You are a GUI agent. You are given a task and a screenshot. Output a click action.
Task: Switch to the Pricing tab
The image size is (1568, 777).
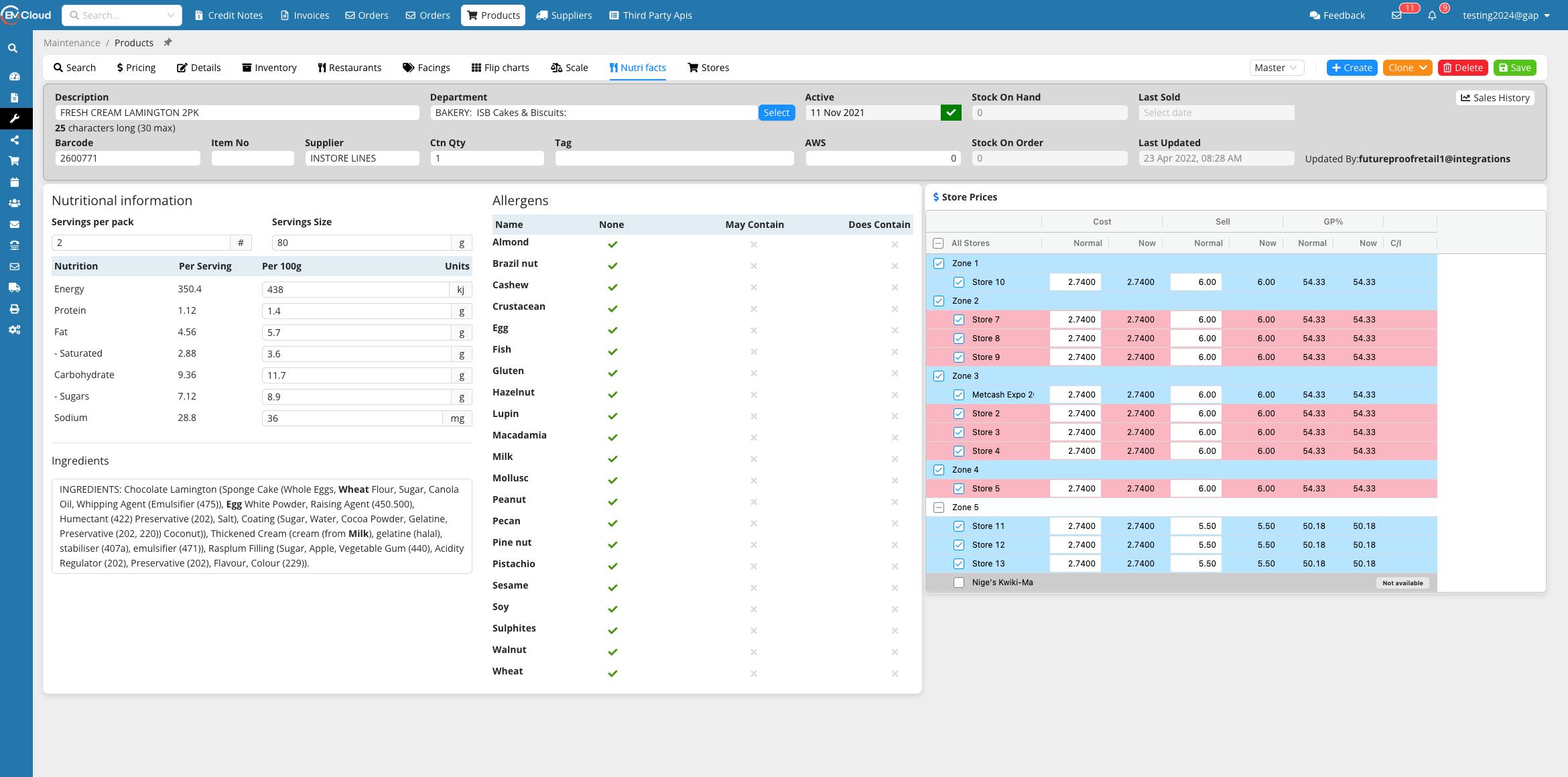pyautogui.click(x=136, y=68)
